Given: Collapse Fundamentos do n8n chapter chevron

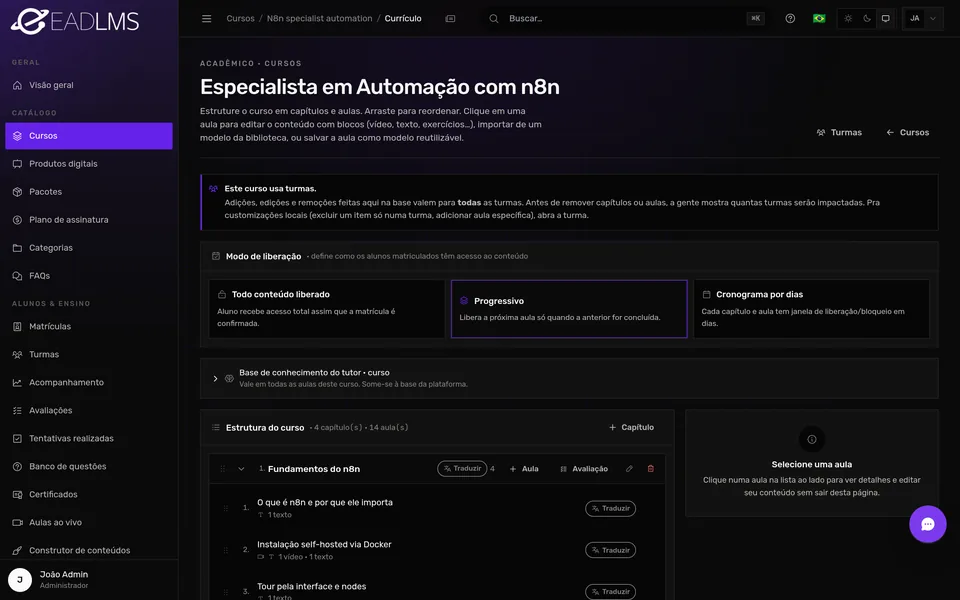Looking at the screenshot, I should [x=241, y=469].
